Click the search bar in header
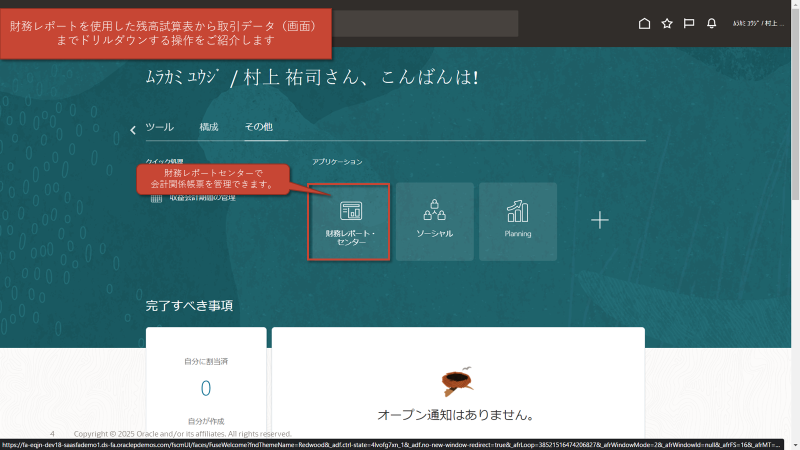800x450 pixels. (424, 23)
